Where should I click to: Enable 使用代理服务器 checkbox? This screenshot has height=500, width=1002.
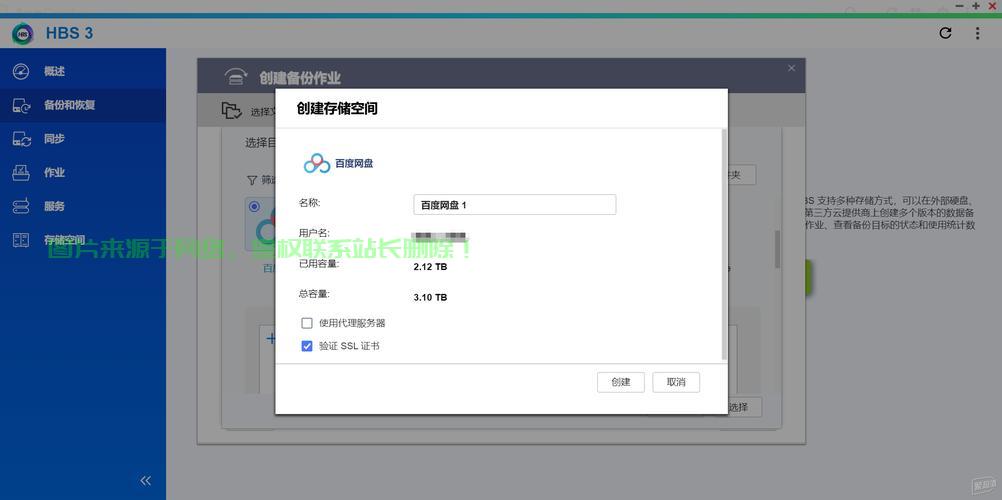pyautogui.click(x=307, y=323)
